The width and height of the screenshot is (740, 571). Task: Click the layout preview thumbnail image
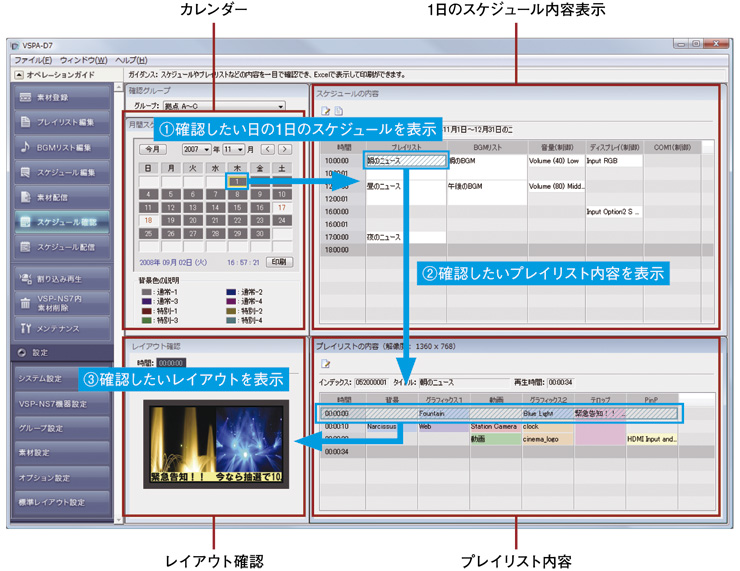click(215, 440)
